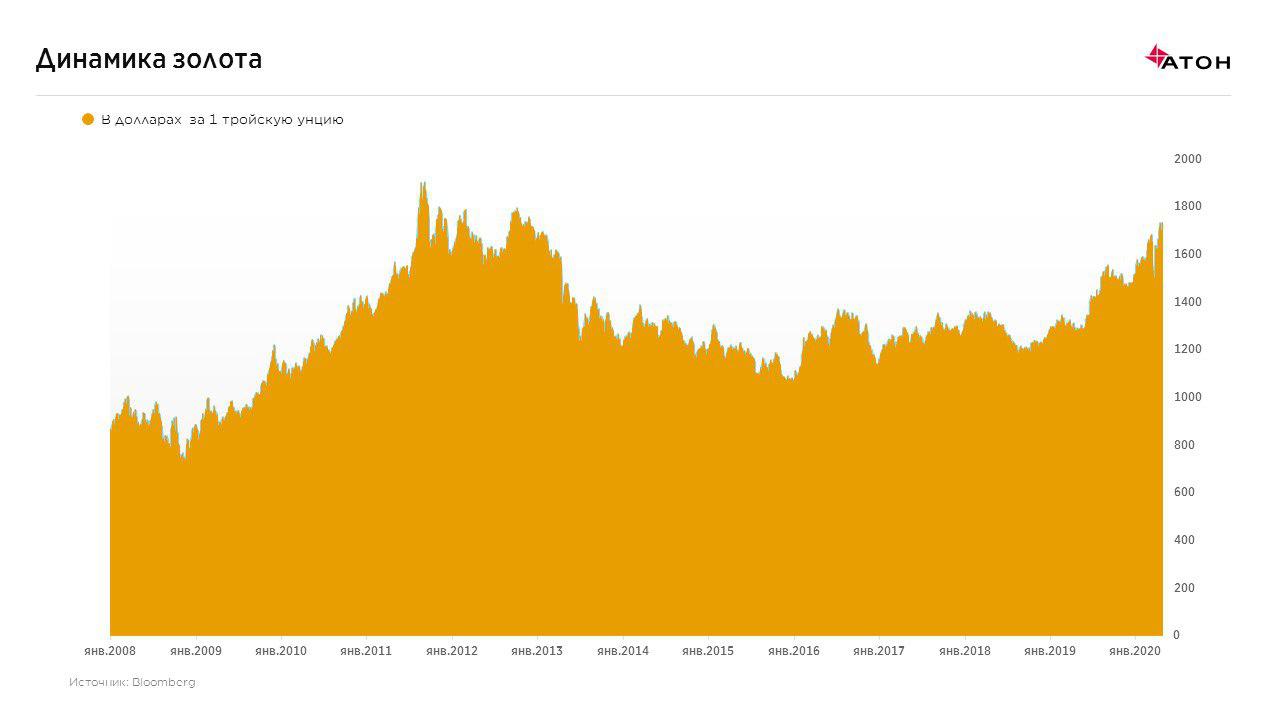
Task: Select the 'янв.2014' x-axis label
Action: point(622,651)
